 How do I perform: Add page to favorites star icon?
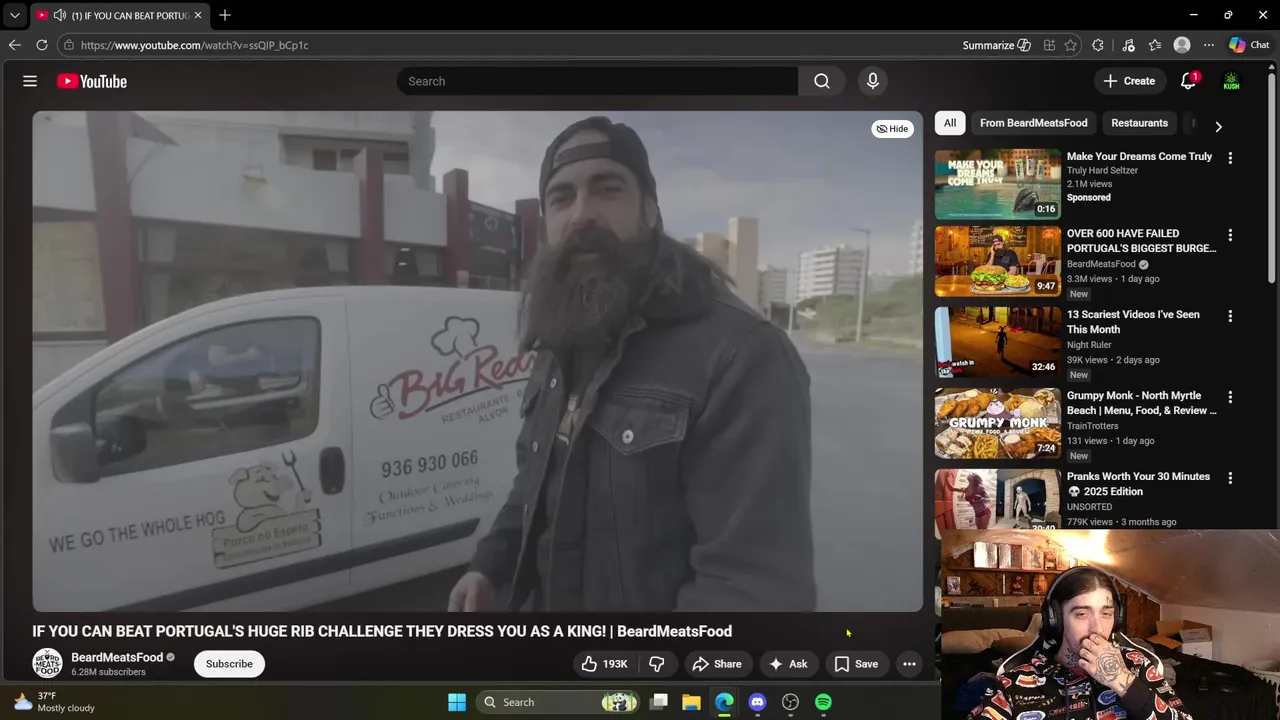tap(1071, 45)
